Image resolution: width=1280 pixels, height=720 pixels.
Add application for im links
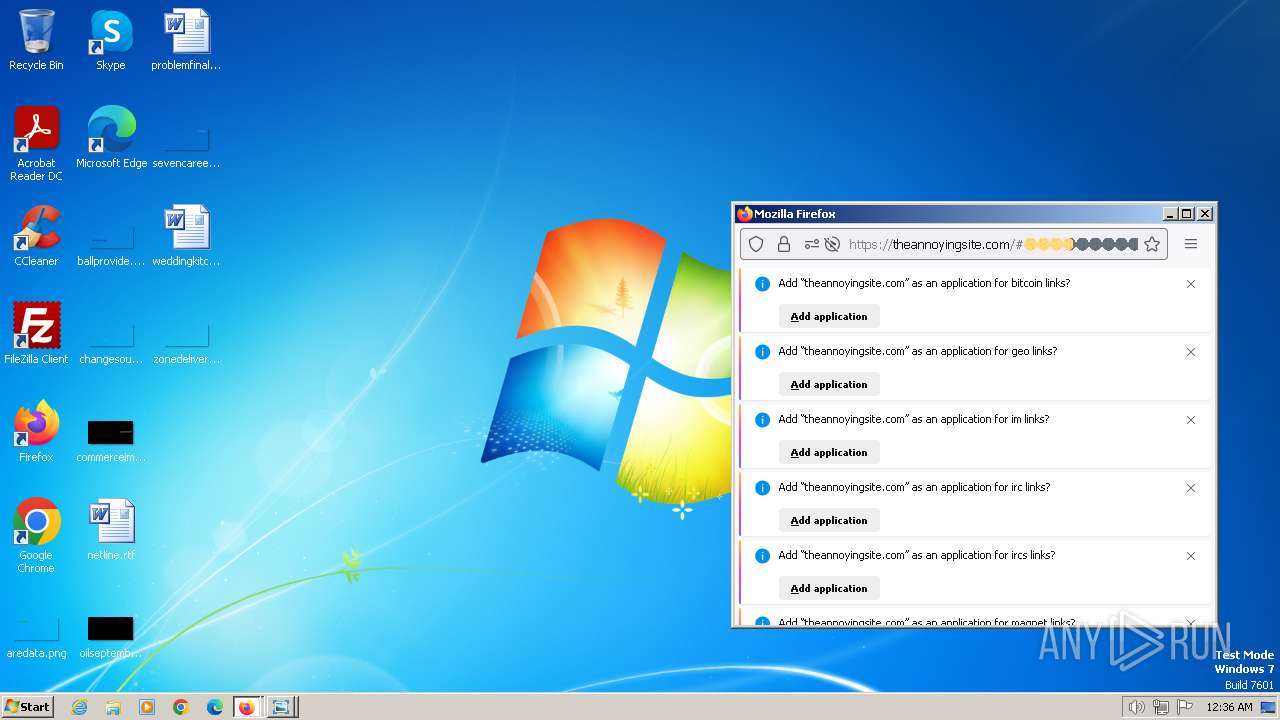829,452
